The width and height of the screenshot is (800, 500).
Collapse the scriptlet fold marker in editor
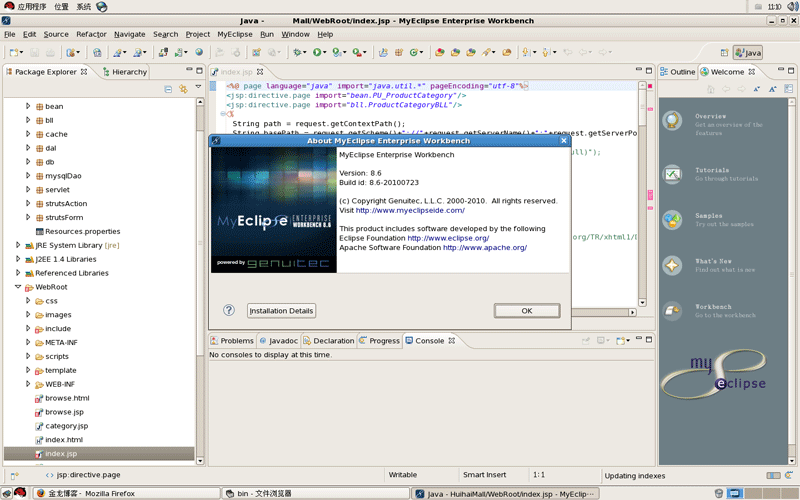(223, 114)
